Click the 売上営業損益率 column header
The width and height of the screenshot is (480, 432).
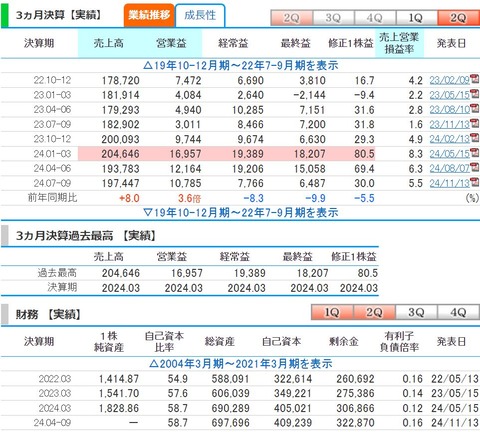[399, 43]
